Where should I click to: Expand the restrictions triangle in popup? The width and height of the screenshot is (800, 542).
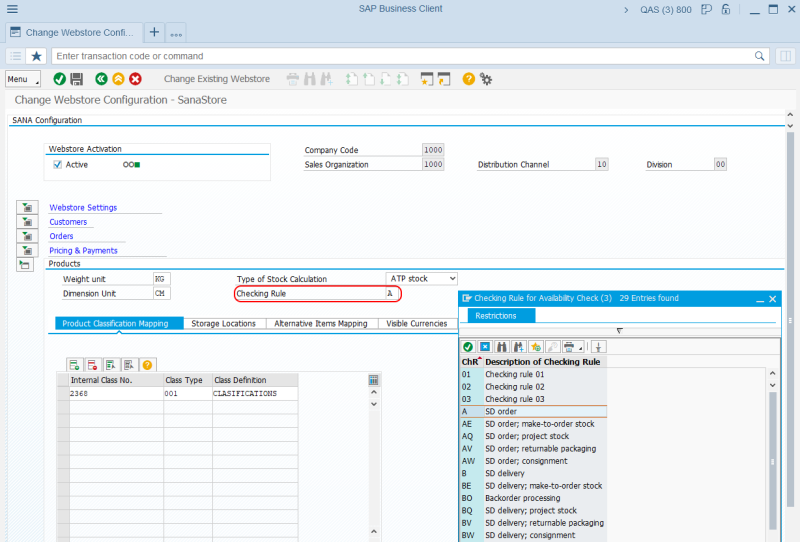click(619, 331)
